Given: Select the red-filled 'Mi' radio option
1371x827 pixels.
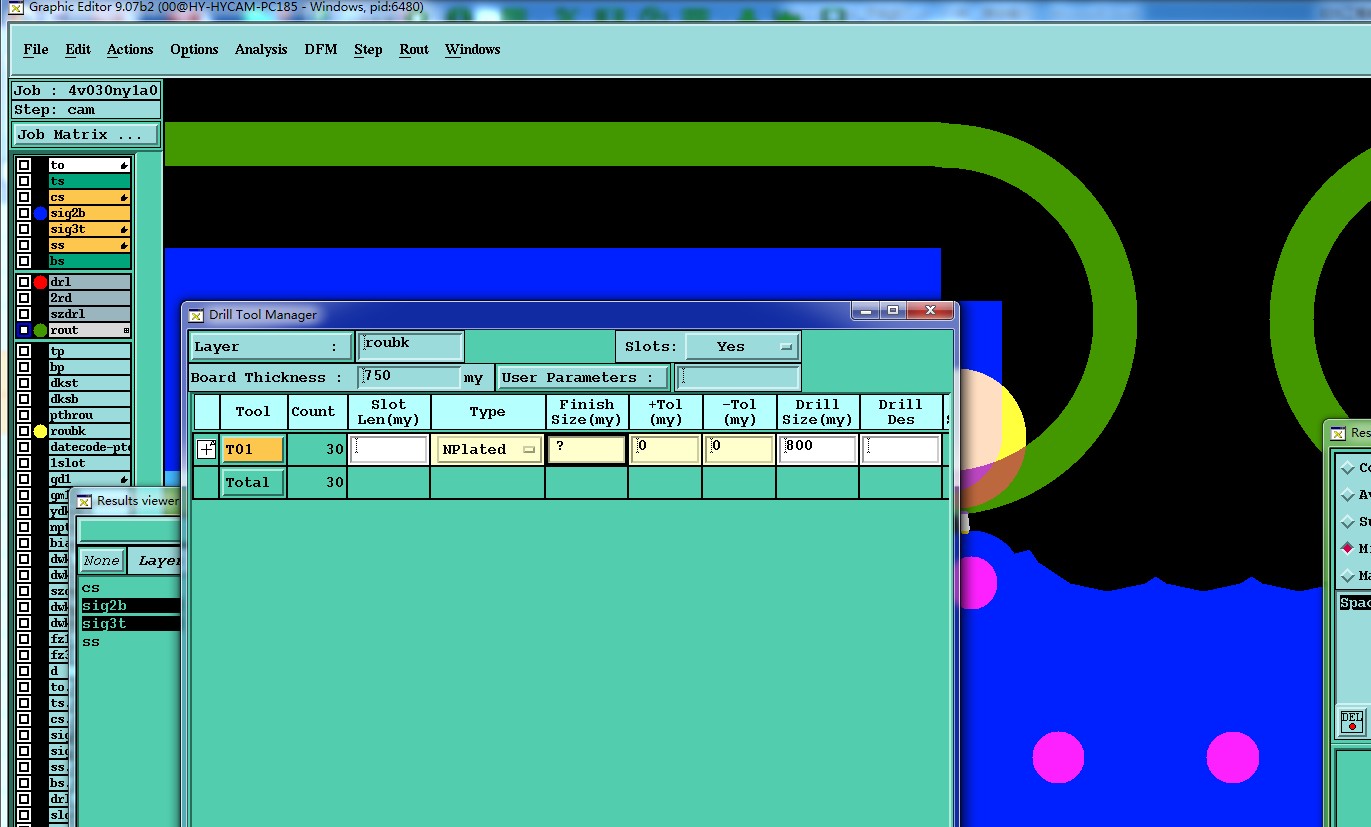Looking at the screenshot, I should pos(1349,548).
